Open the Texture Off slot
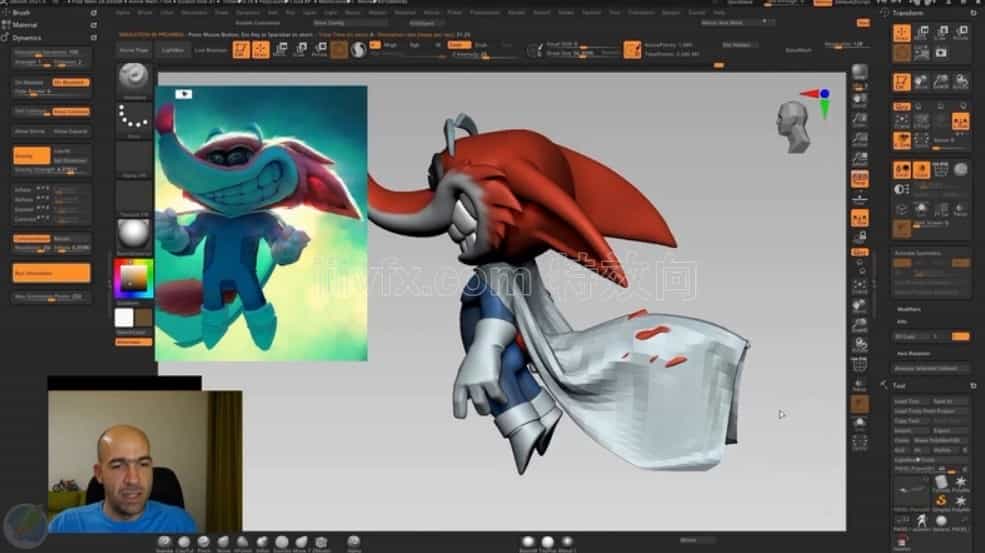 point(134,197)
